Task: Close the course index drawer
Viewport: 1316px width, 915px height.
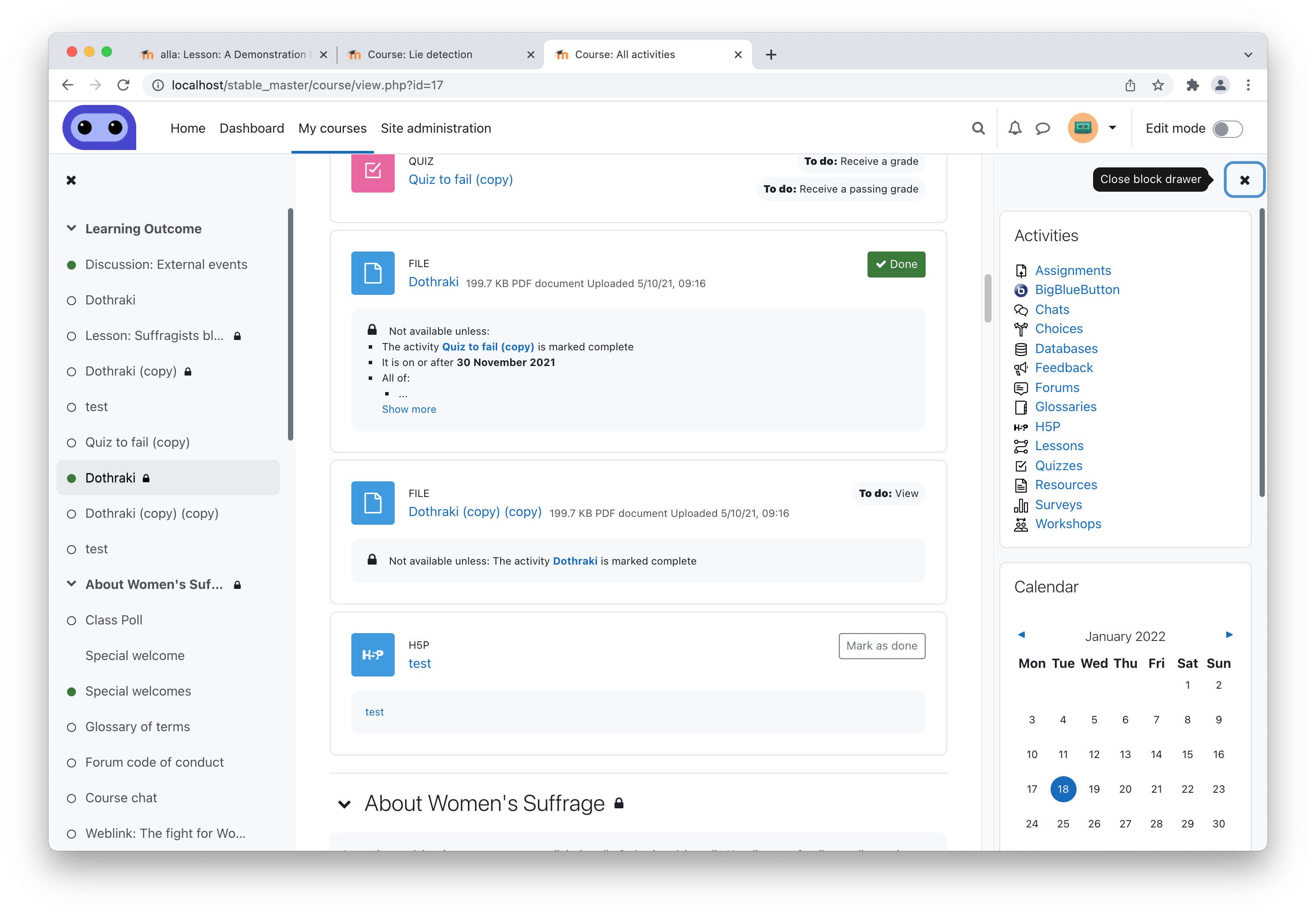Action: 71,180
